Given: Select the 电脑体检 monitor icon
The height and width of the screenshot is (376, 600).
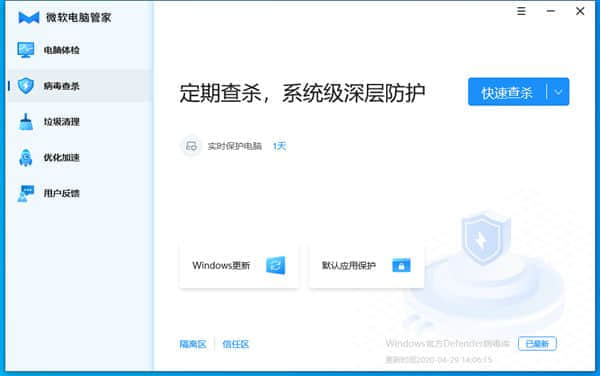Looking at the screenshot, I should point(26,50).
